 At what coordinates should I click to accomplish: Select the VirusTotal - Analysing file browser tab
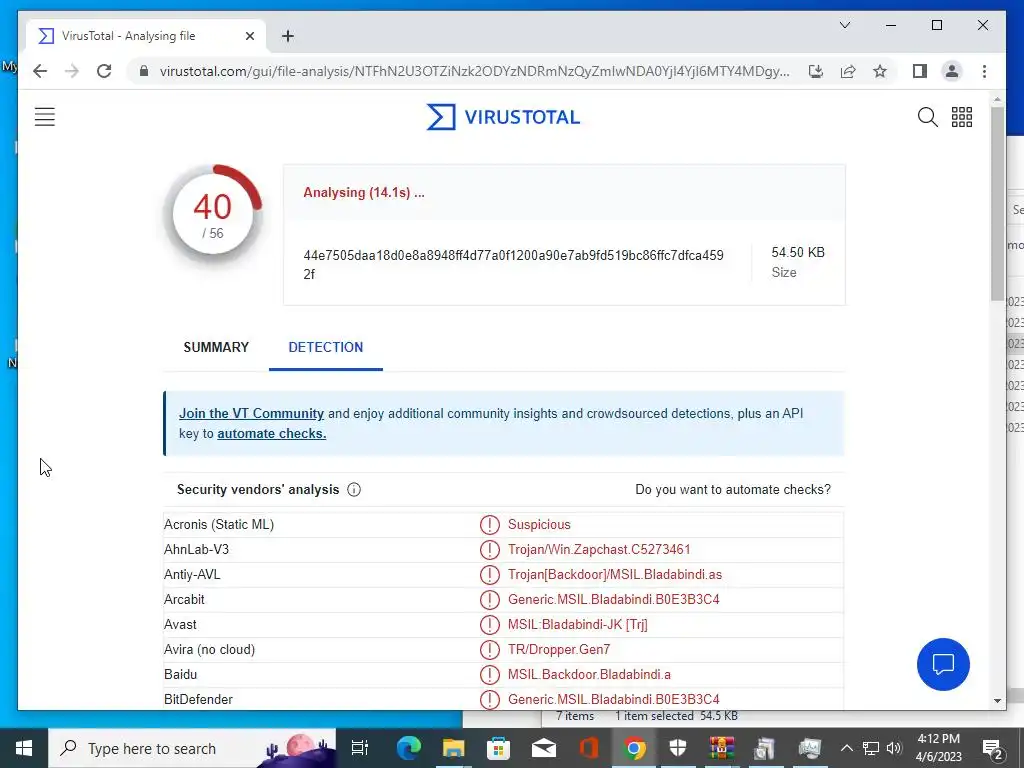coord(146,36)
